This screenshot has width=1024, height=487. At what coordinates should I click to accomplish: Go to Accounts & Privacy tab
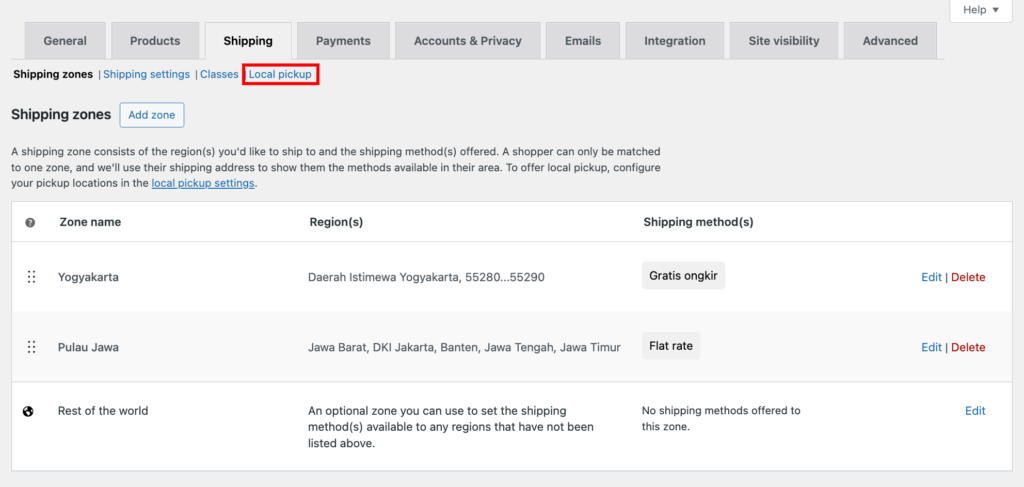tap(468, 41)
